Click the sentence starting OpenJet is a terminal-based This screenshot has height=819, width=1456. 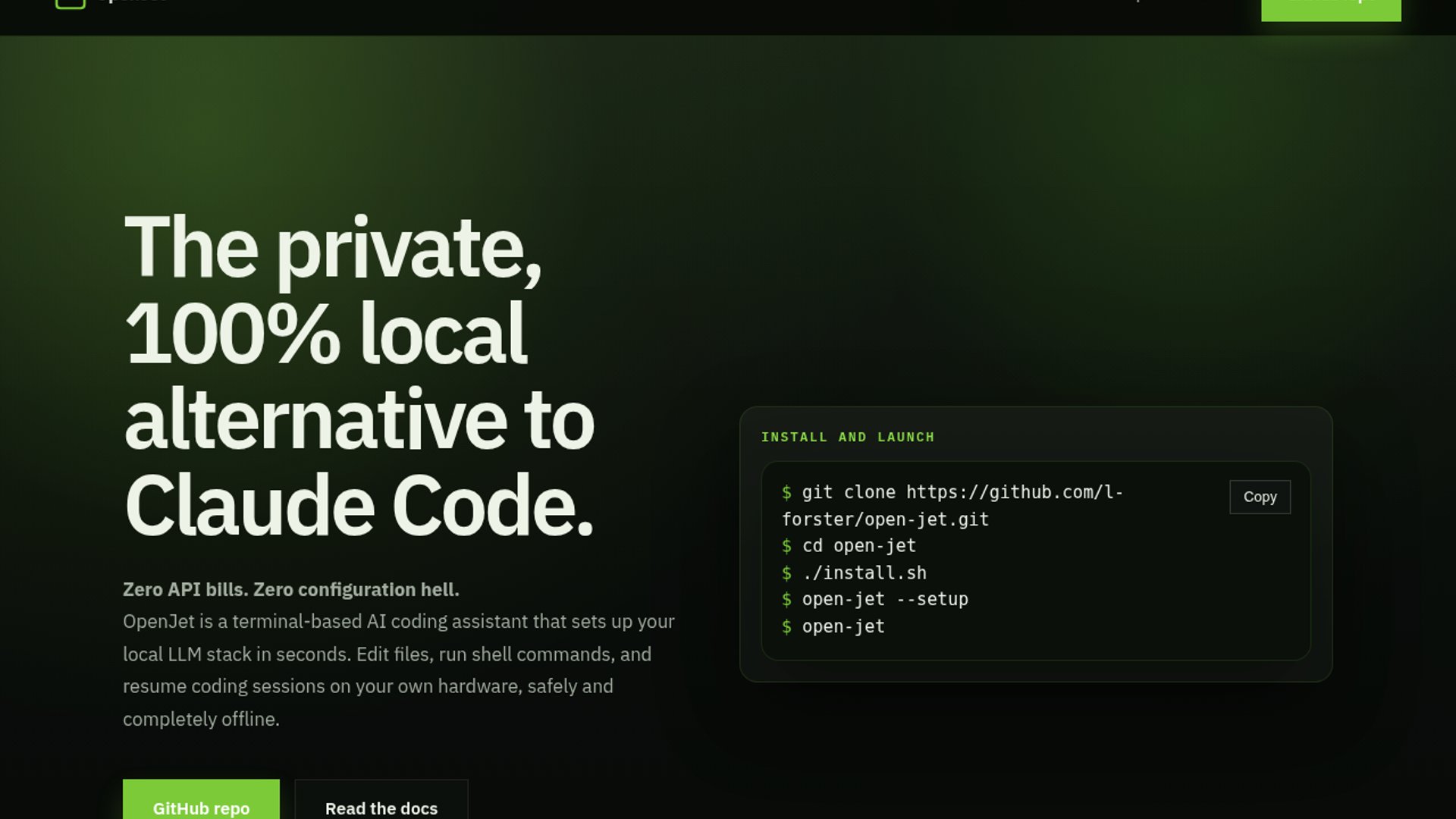pyautogui.click(x=398, y=622)
